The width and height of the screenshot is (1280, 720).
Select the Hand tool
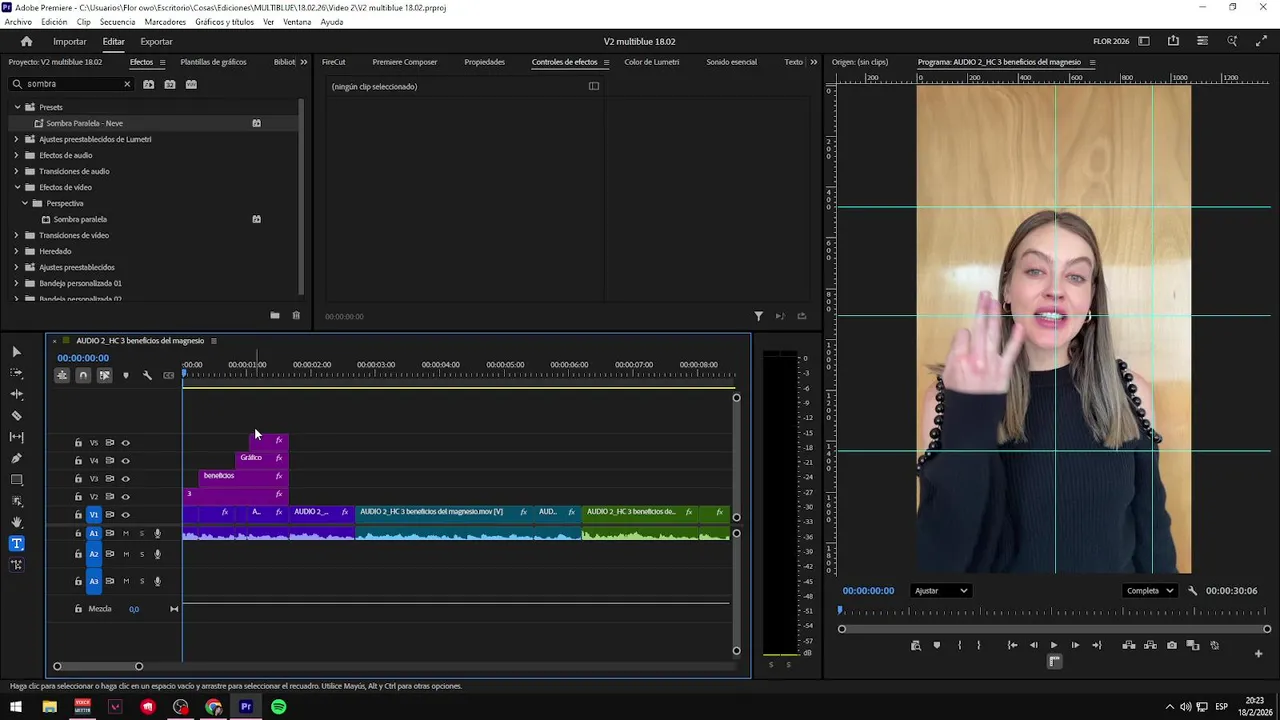click(16, 522)
